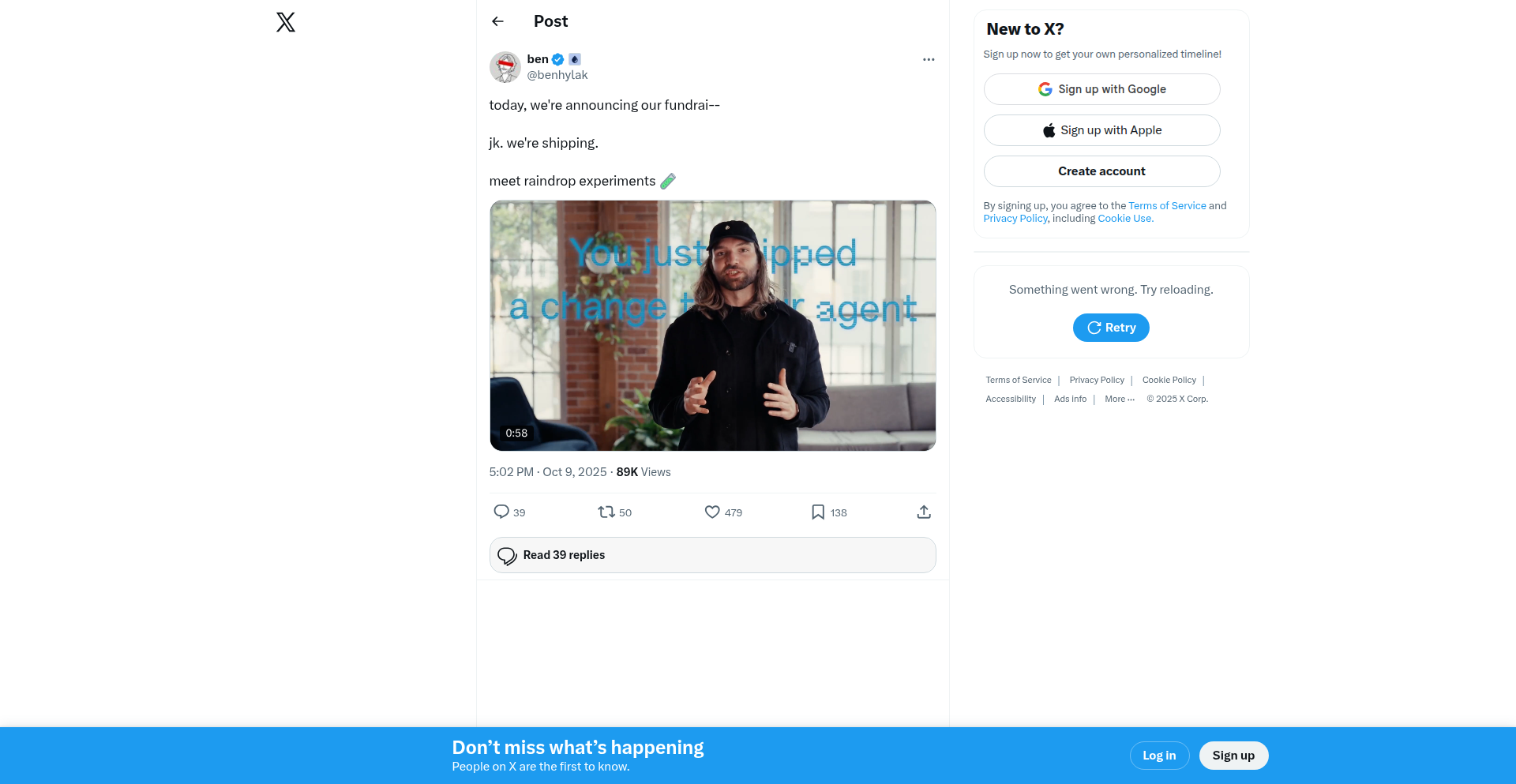Sign up with Google
Screen dimensions: 1516x784
point(1101,89)
